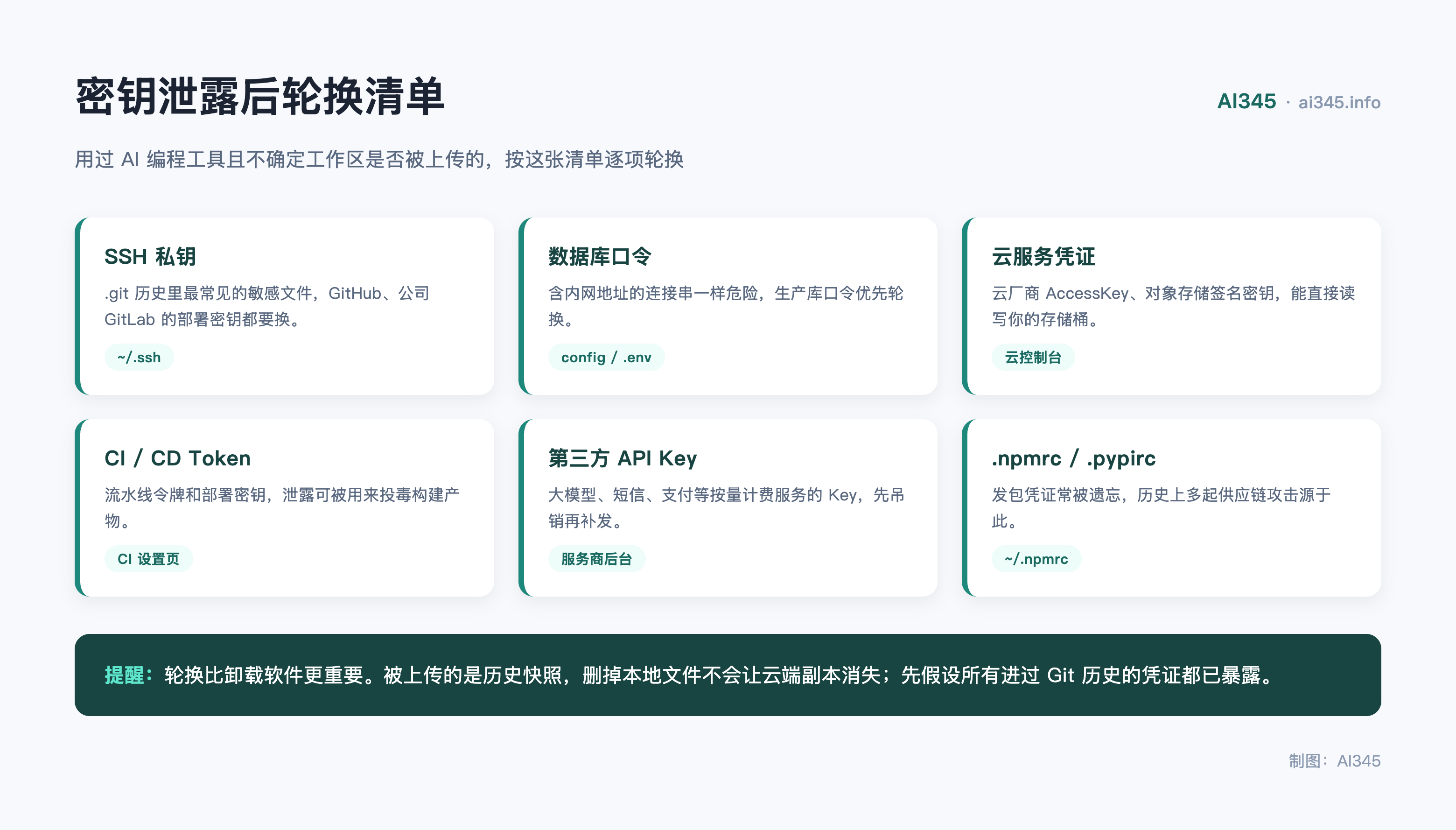Click the description about 大模型、短信、支付
Screen dimensions: 1456x830
[x=726, y=507]
